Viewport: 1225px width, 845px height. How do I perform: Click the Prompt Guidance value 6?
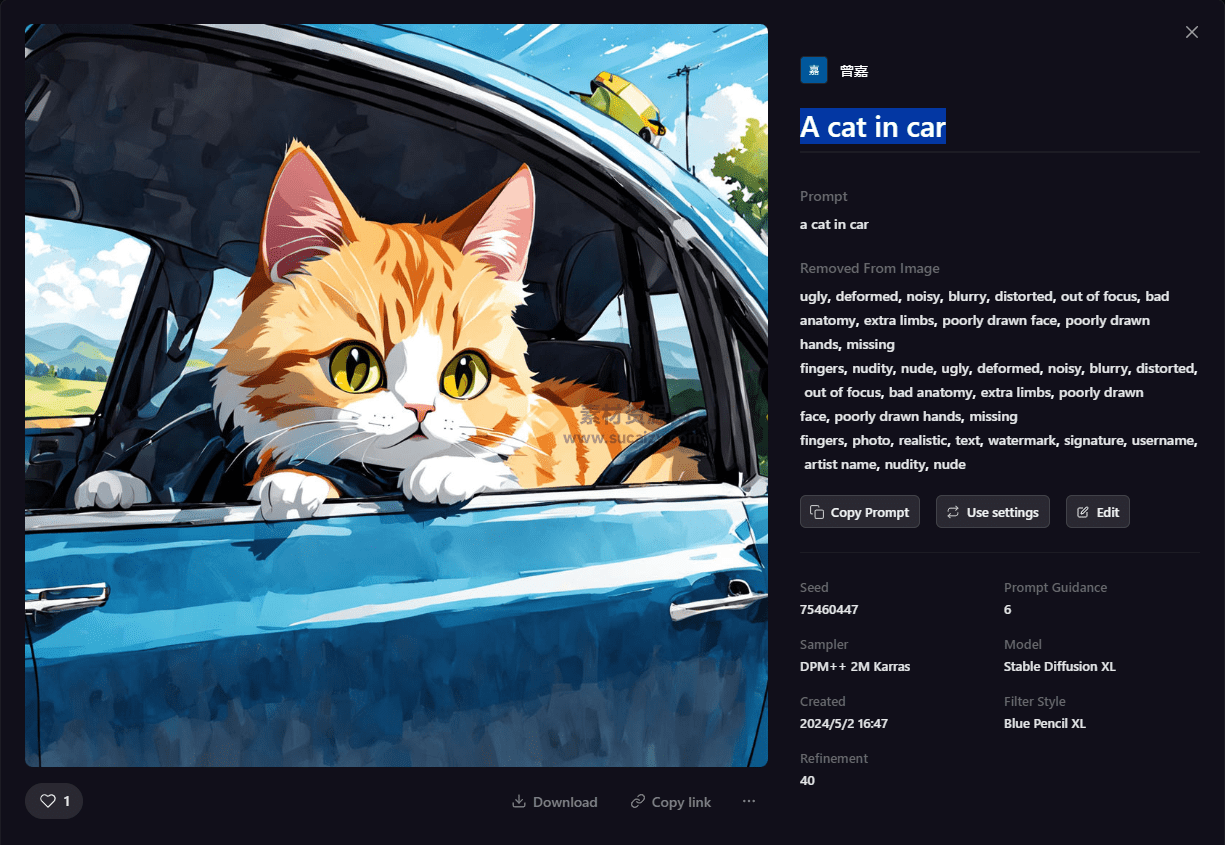[x=1007, y=609]
